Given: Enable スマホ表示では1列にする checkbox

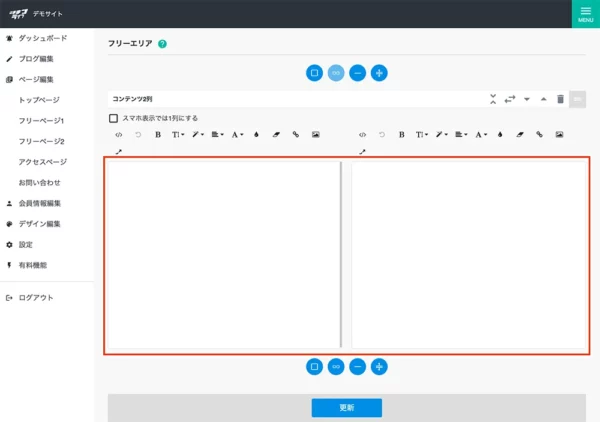Looking at the screenshot, I should (x=113, y=118).
